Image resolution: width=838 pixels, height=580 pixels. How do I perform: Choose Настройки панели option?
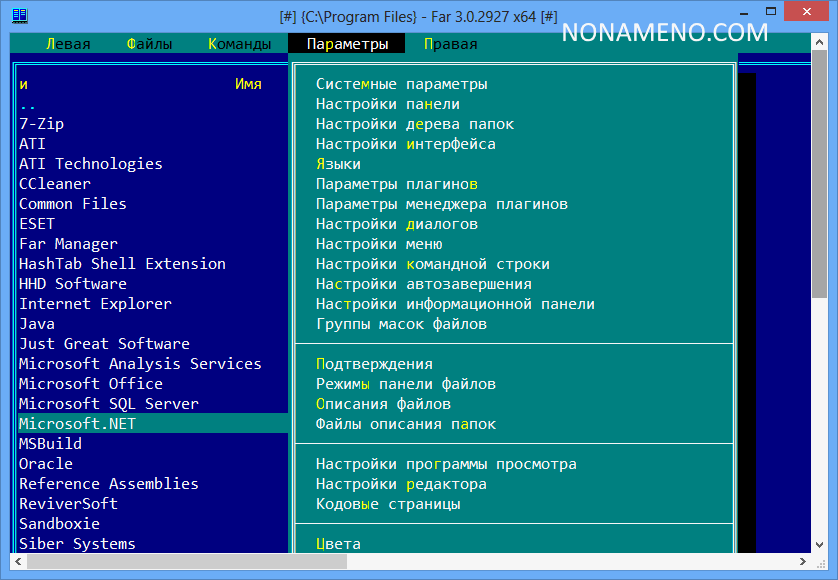point(388,104)
